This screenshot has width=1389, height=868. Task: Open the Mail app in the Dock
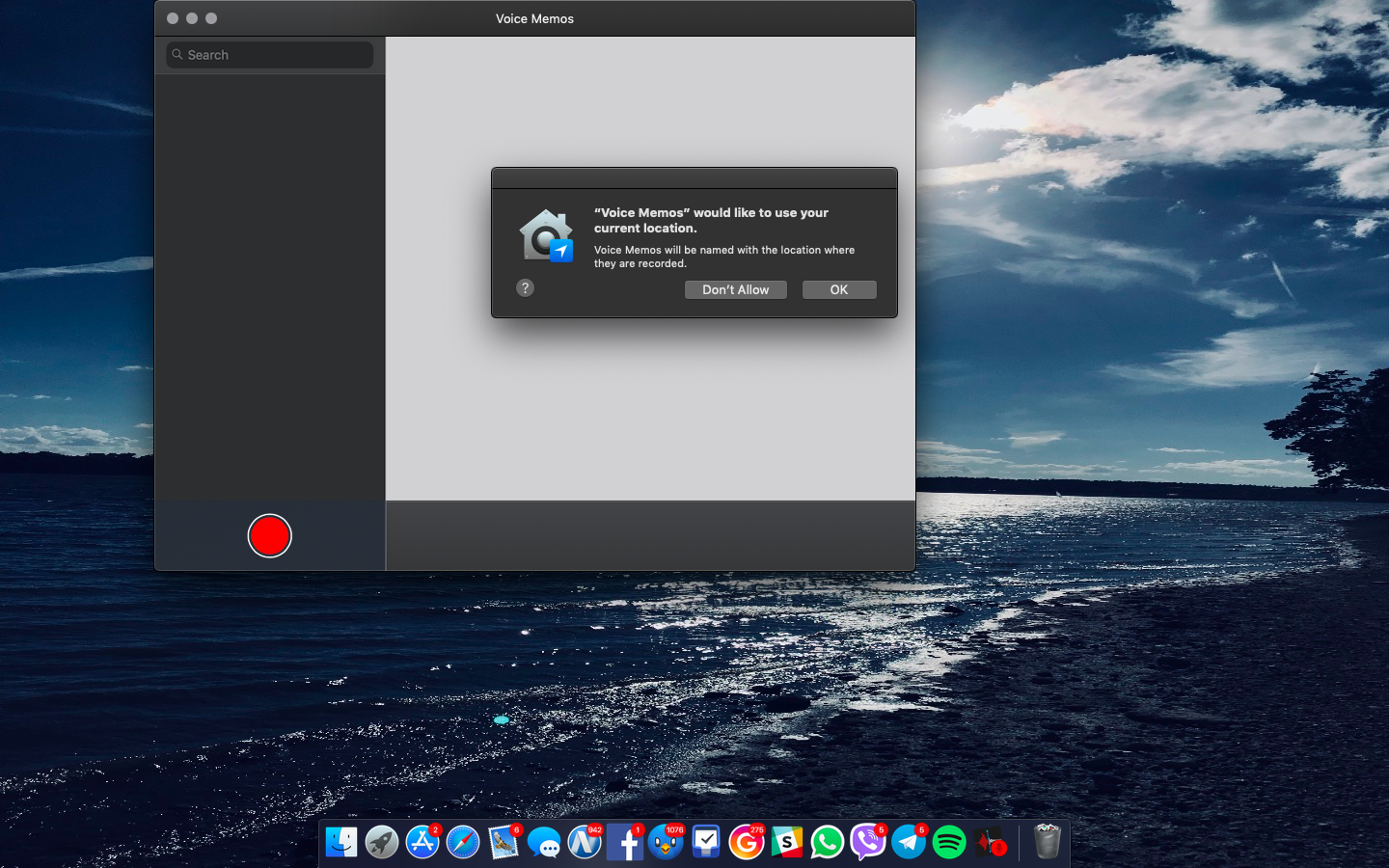504,843
